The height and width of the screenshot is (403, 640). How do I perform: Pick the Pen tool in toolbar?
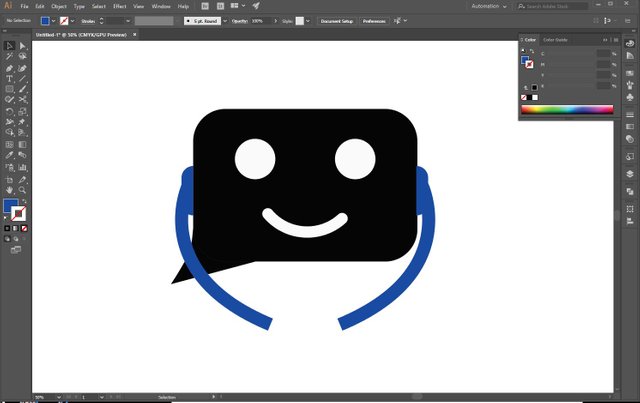pyautogui.click(x=9, y=68)
